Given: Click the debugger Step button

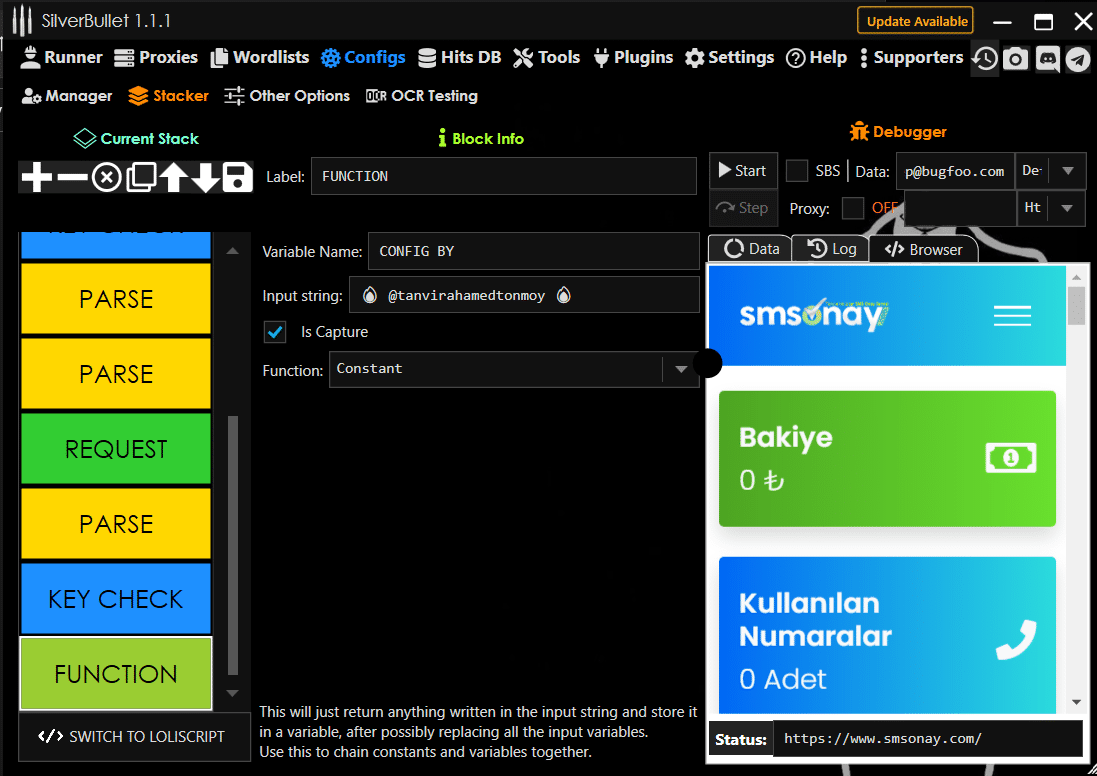Looking at the screenshot, I should (x=743, y=208).
